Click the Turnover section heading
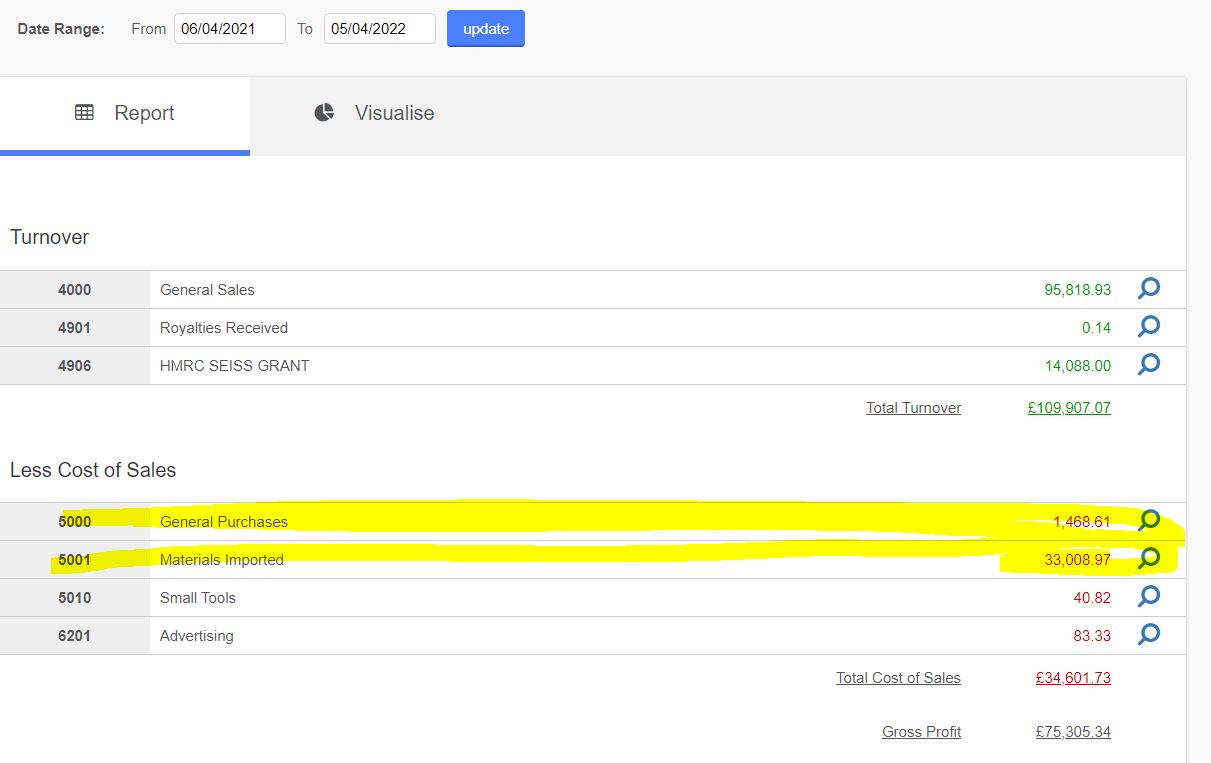Image resolution: width=1211 pixels, height=763 pixels. point(50,237)
